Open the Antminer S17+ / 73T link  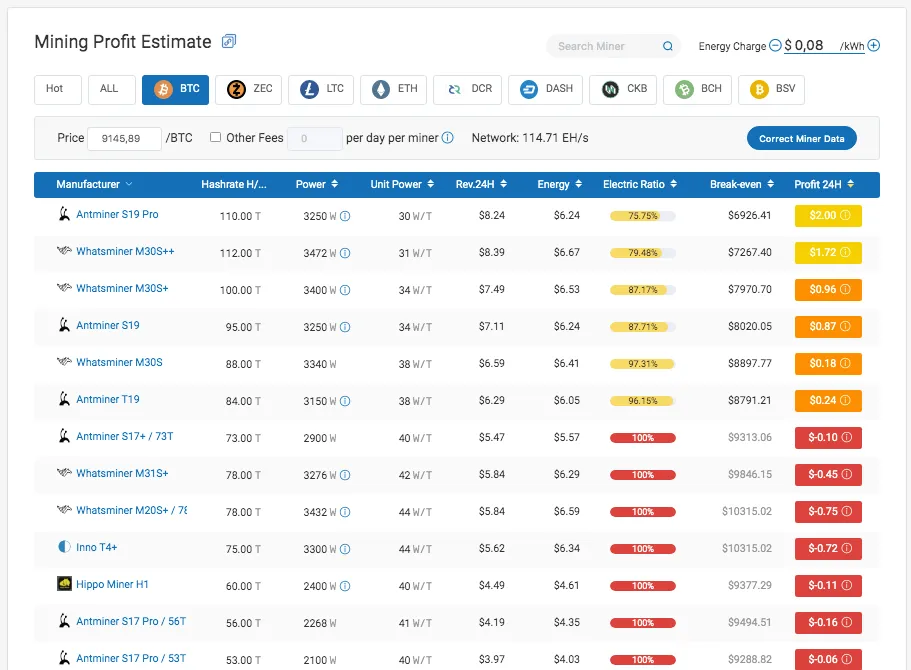coord(124,436)
